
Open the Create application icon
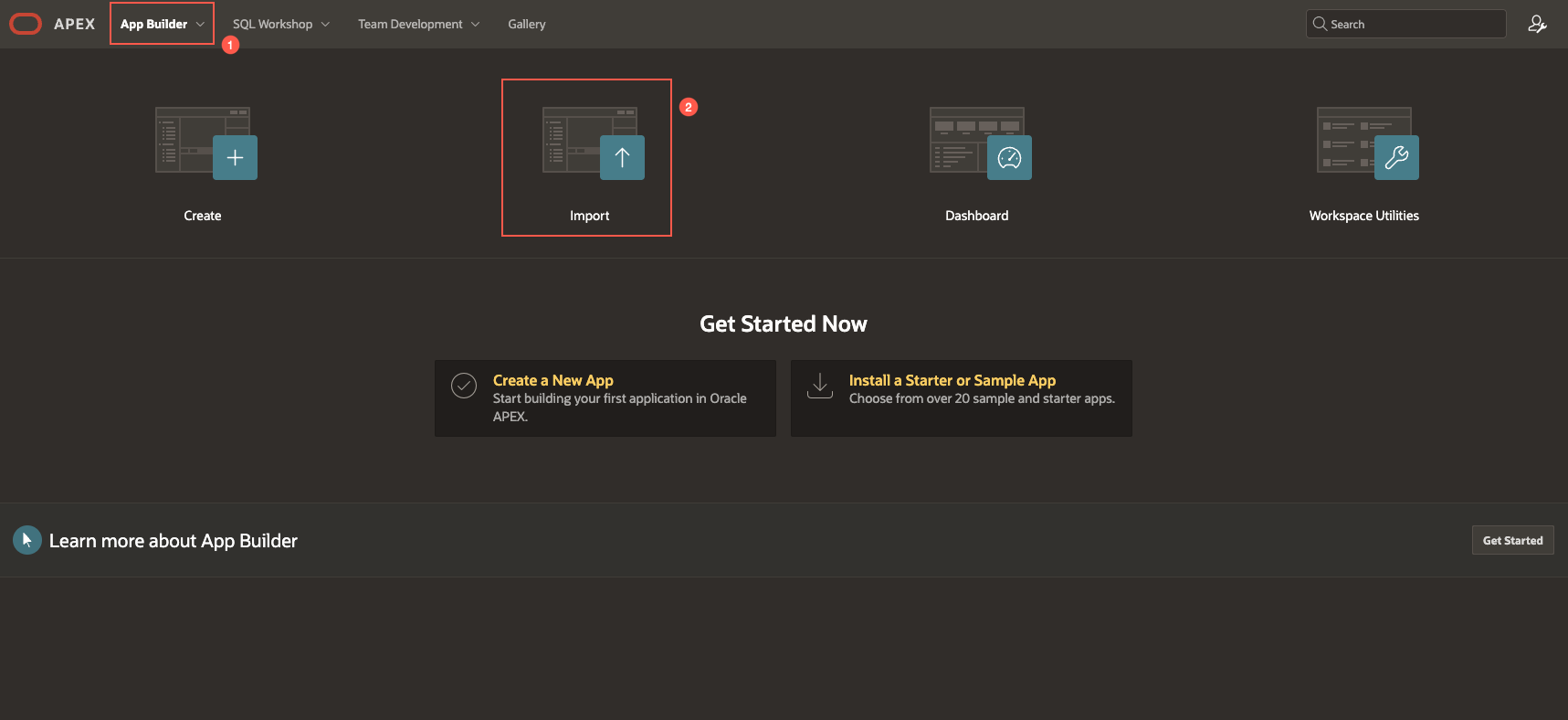pyautogui.click(x=206, y=143)
